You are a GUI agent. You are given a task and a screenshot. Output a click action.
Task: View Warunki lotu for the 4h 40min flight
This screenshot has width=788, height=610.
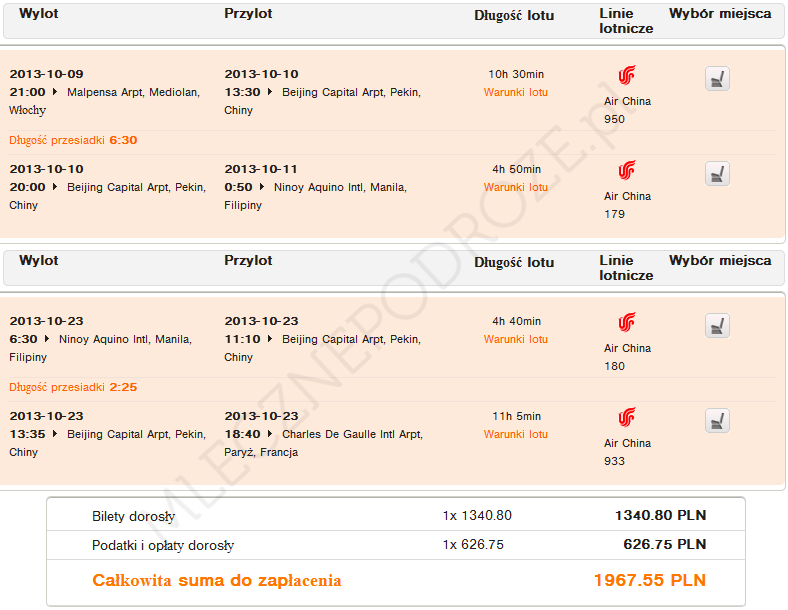click(516, 340)
